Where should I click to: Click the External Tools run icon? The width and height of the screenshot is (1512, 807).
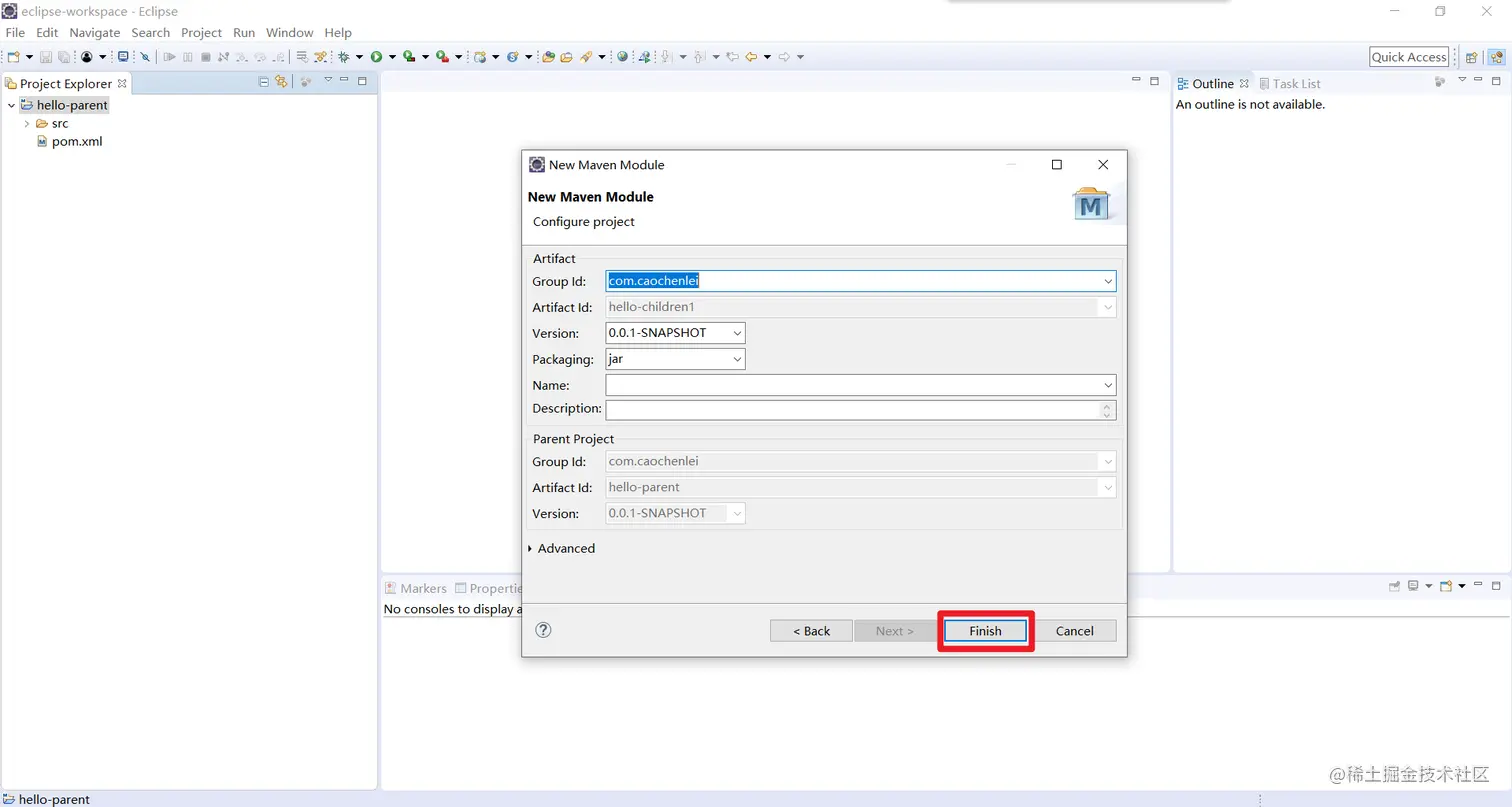(x=442, y=57)
